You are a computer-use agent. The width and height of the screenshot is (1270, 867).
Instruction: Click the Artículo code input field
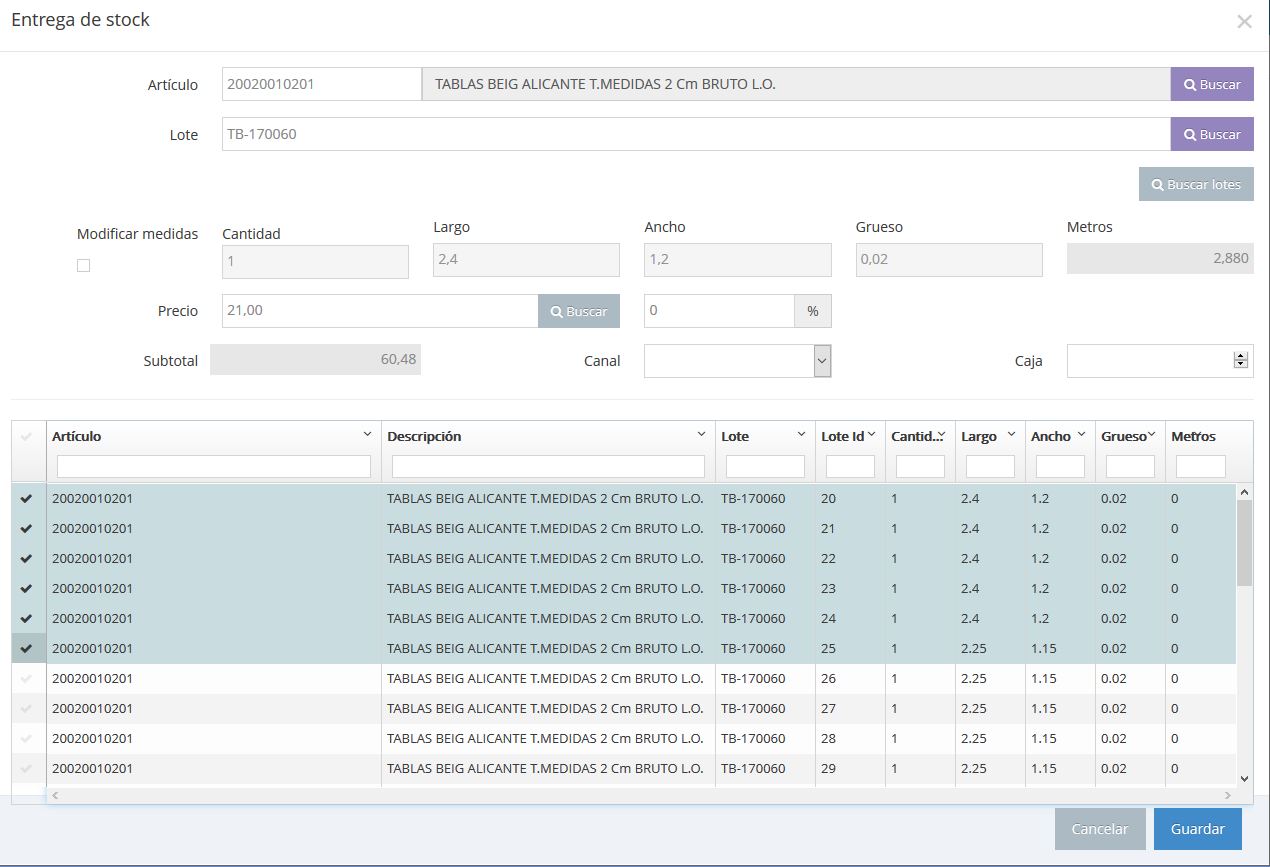(x=322, y=84)
